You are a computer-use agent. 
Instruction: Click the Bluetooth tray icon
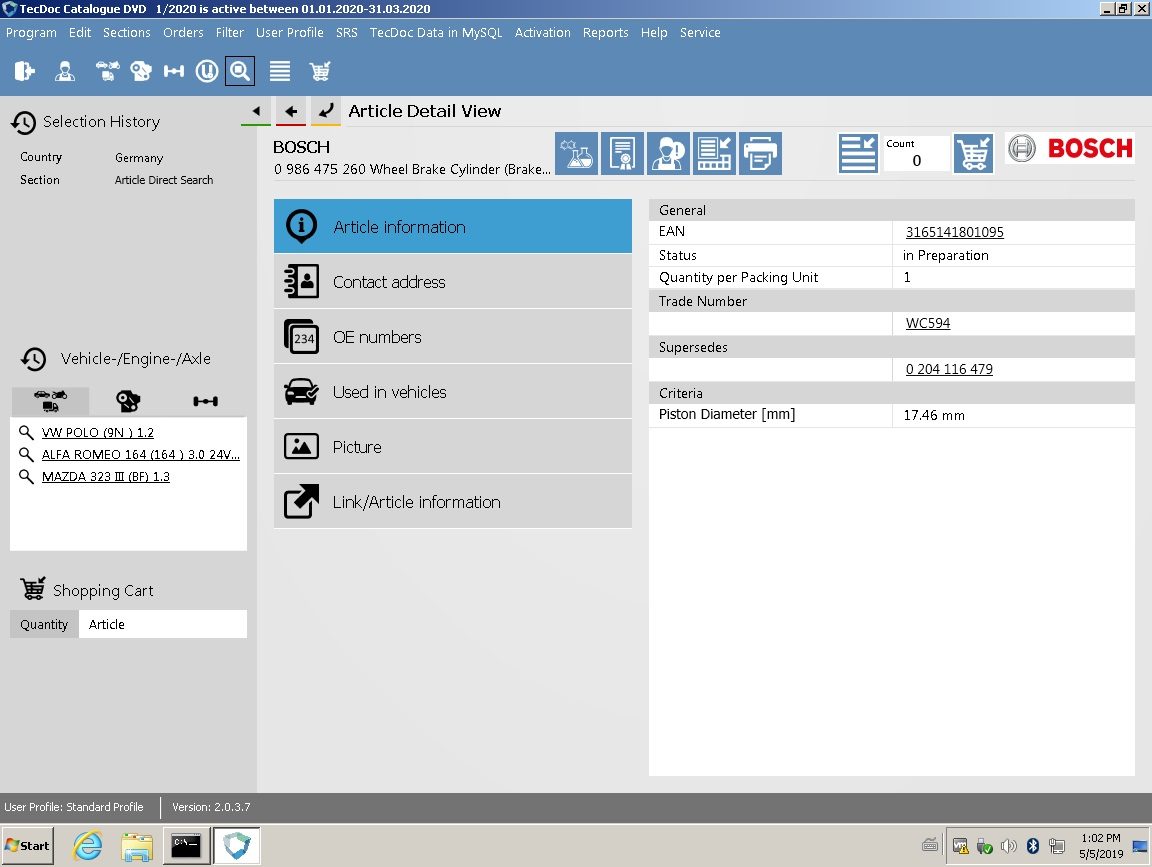click(x=1032, y=846)
